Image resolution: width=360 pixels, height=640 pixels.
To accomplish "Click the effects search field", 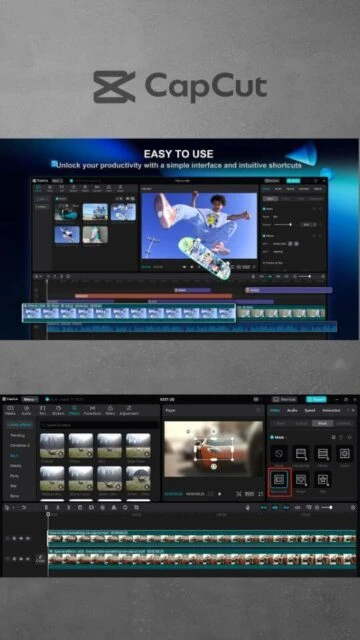I will (x=99, y=425).
